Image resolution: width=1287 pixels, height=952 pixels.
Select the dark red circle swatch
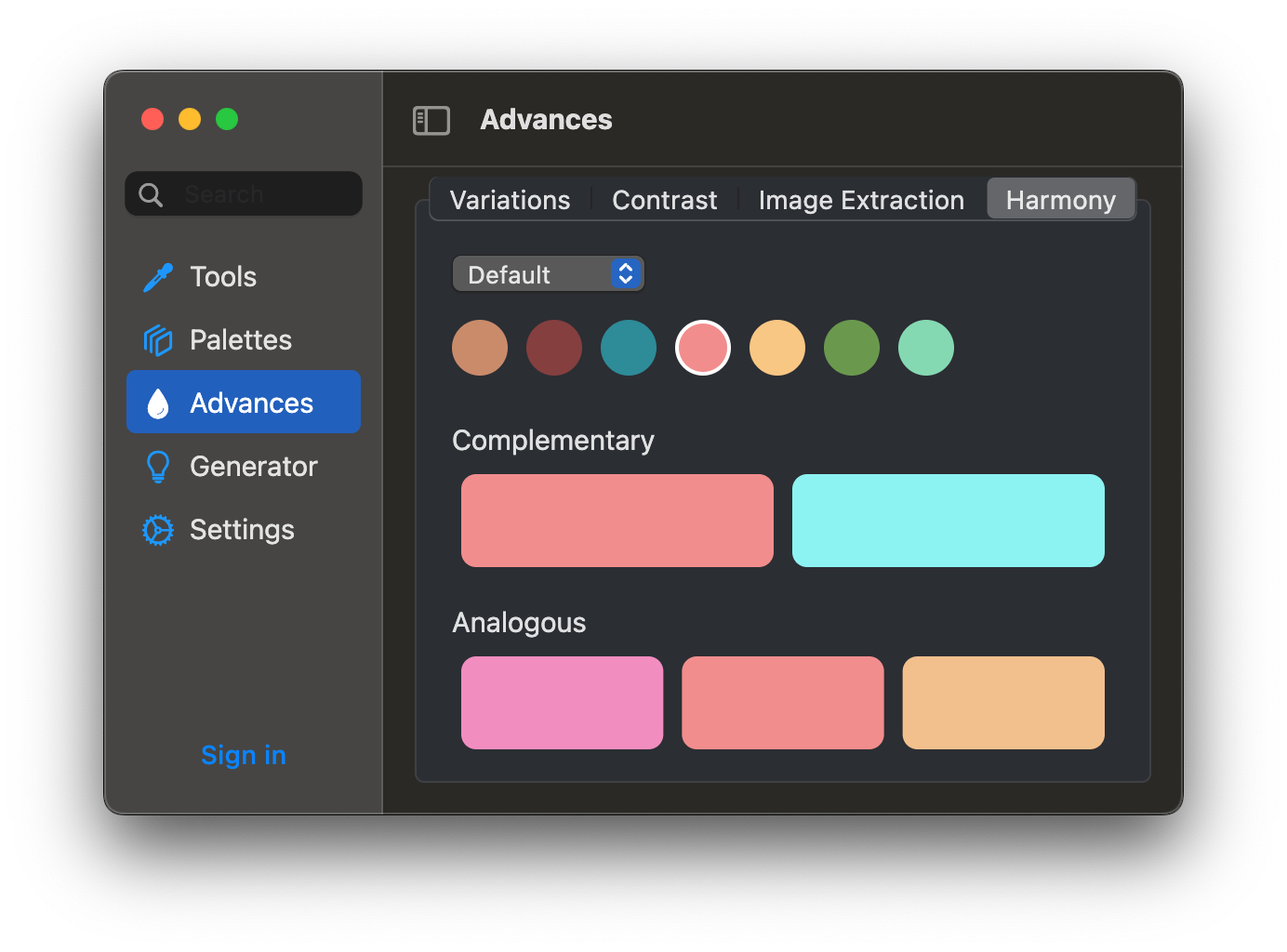(554, 348)
